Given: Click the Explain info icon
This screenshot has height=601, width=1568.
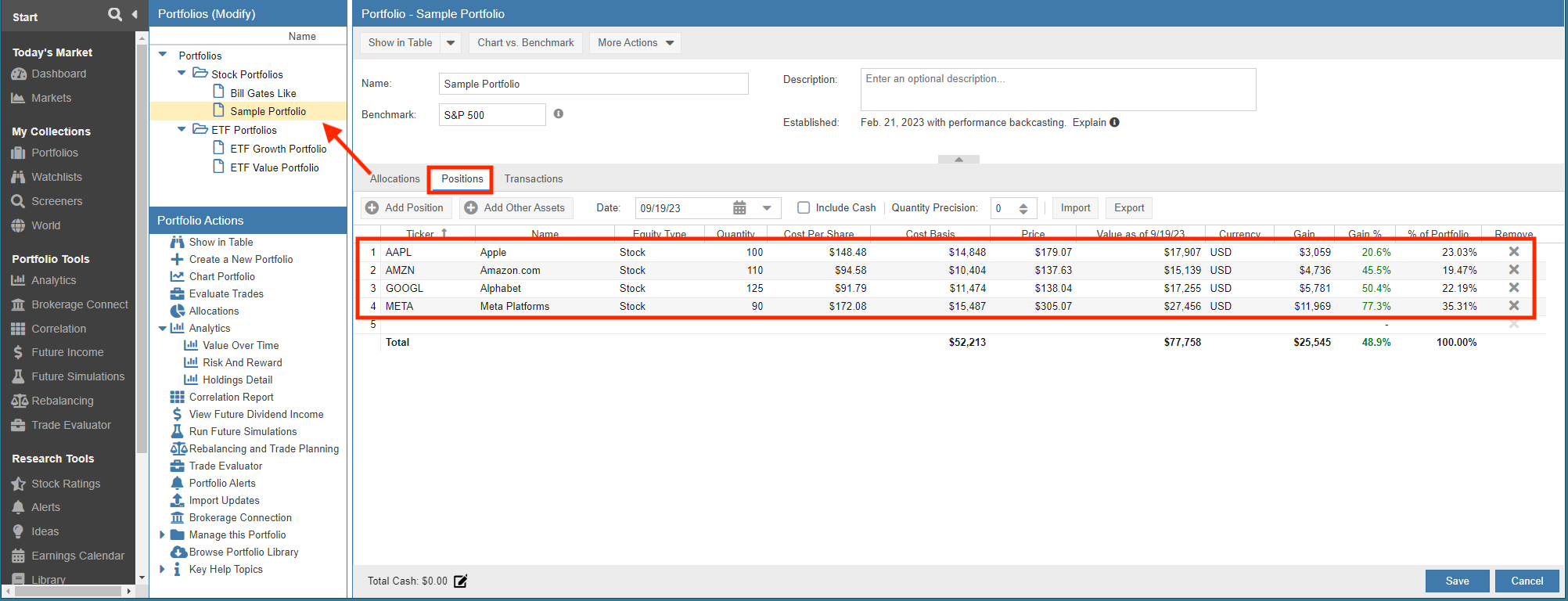Looking at the screenshot, I should coord(1114,122).
